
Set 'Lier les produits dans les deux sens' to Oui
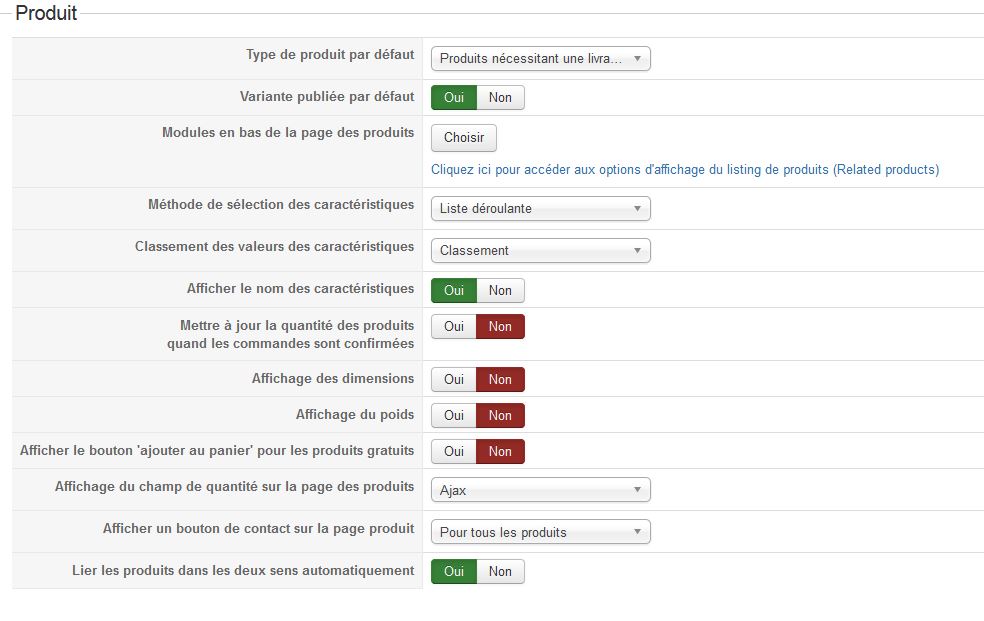point(454,571)
